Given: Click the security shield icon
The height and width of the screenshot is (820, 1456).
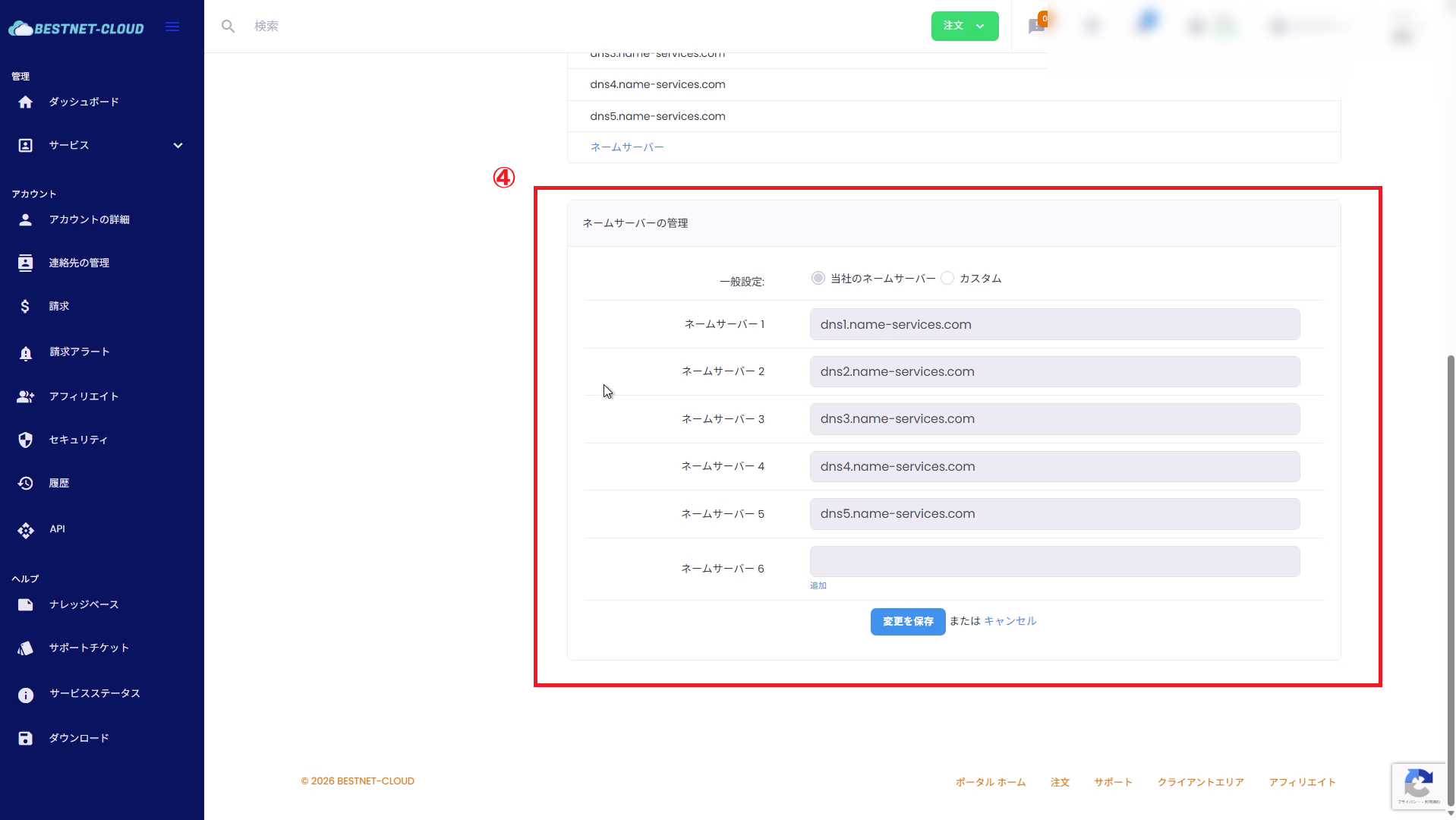Looking at the screenshot, I should [25, 440].
